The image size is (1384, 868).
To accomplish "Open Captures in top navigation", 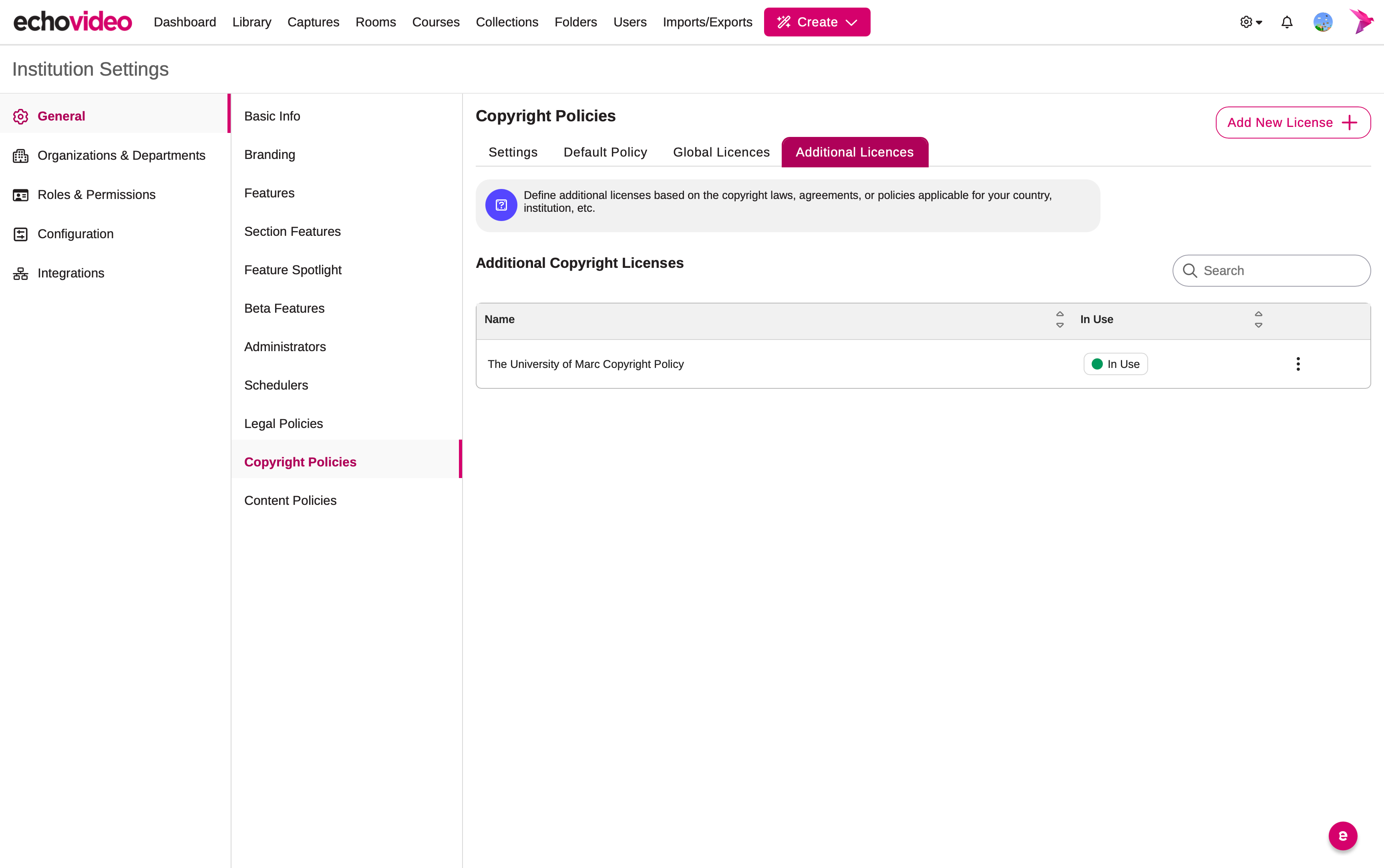I will tap(314, 22).
